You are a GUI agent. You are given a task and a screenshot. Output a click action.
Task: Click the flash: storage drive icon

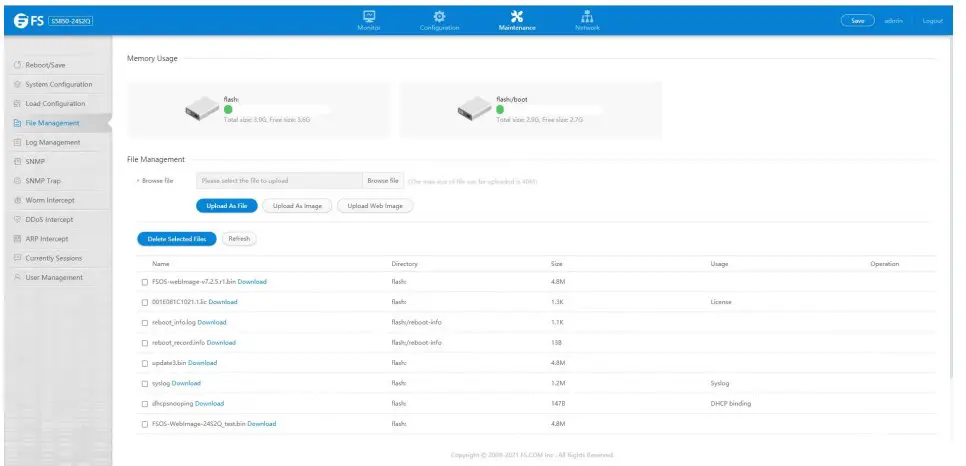tap(202, 109)
